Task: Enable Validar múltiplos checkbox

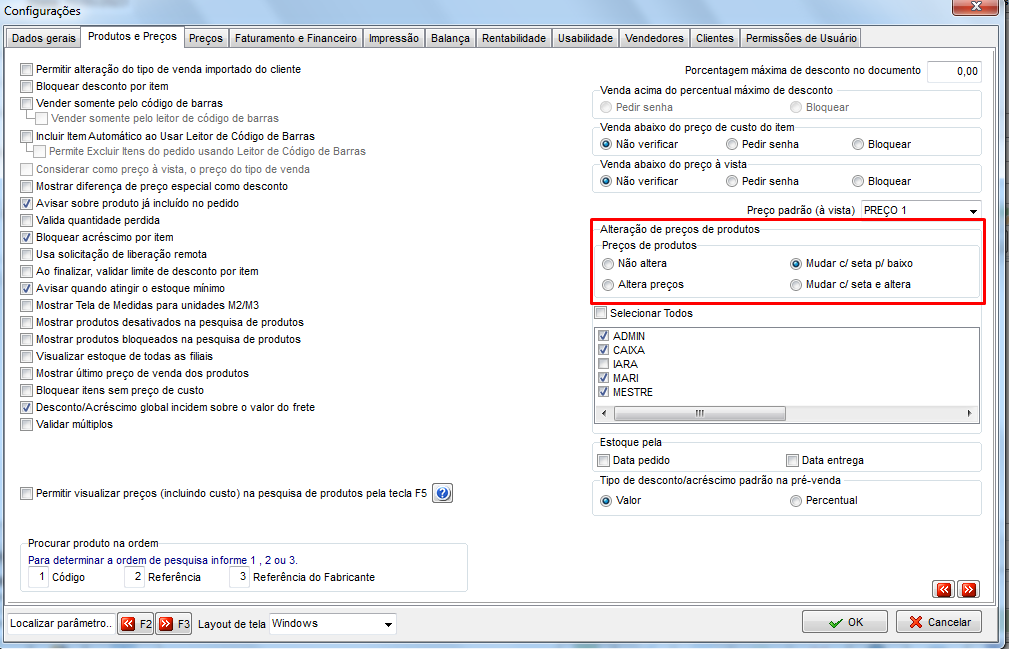Action: [x=26, y=425]
